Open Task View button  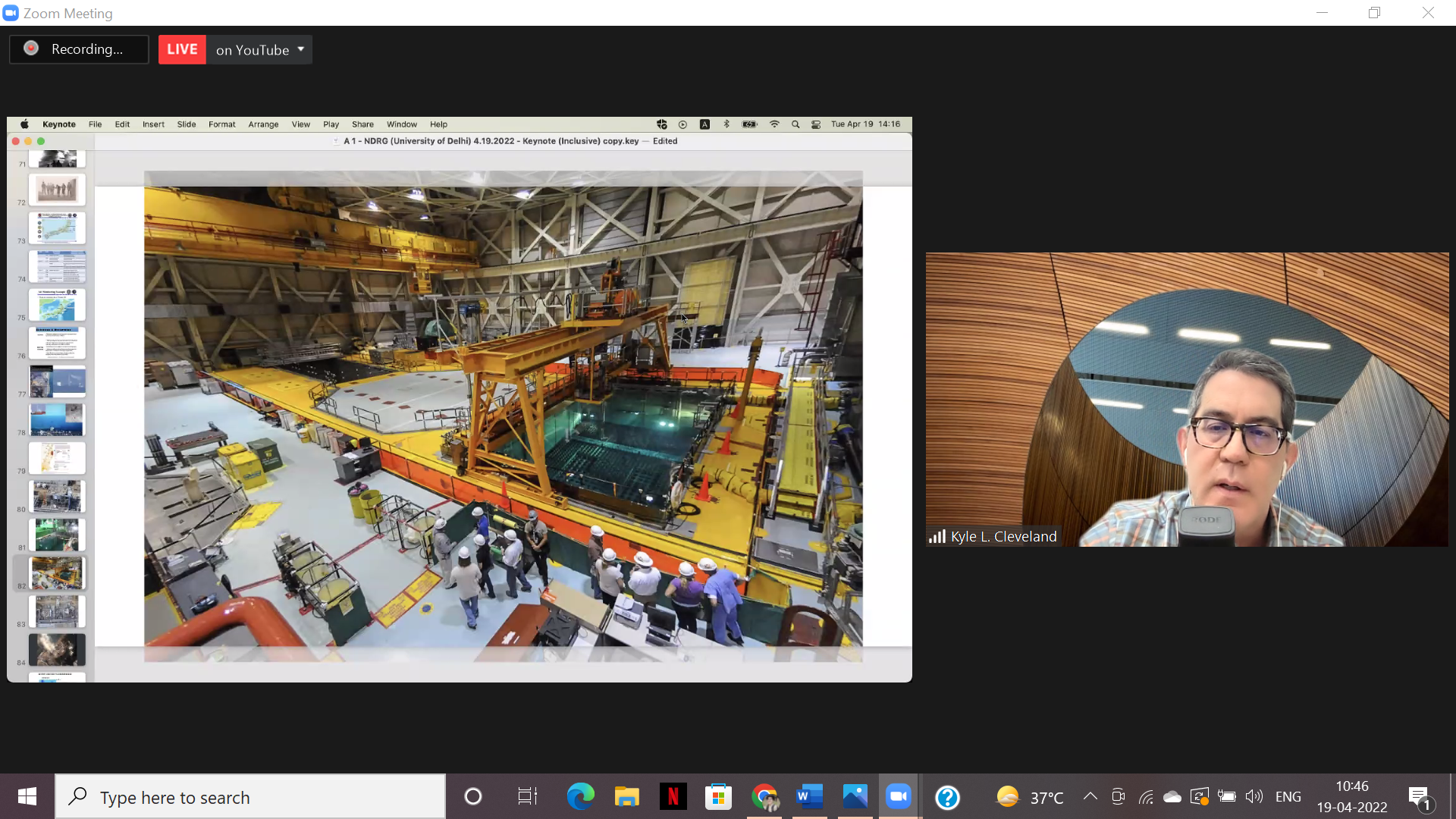[x=527, y=796]
